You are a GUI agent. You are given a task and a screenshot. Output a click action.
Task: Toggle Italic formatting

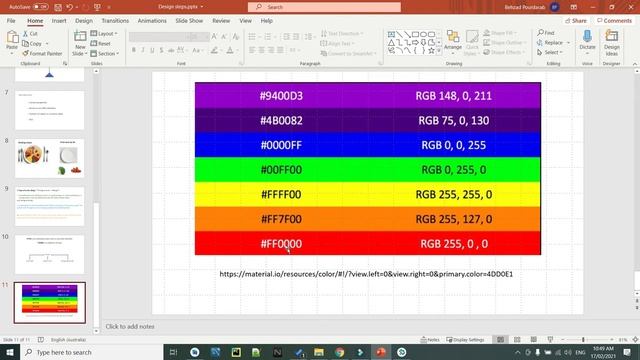coord(143,50)
